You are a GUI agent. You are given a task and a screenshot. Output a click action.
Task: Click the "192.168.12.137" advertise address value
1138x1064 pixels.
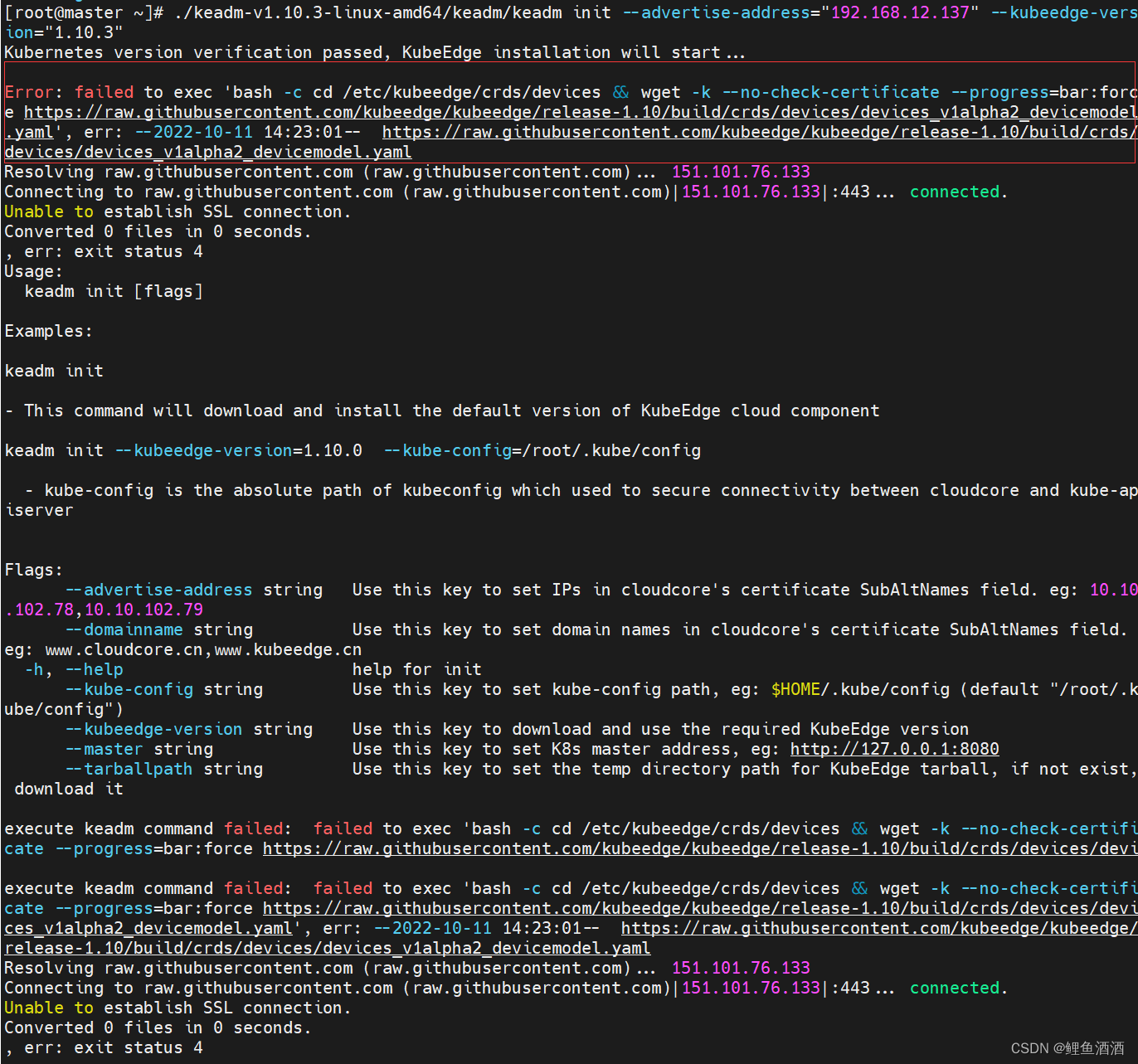click(x=900, y=12)
